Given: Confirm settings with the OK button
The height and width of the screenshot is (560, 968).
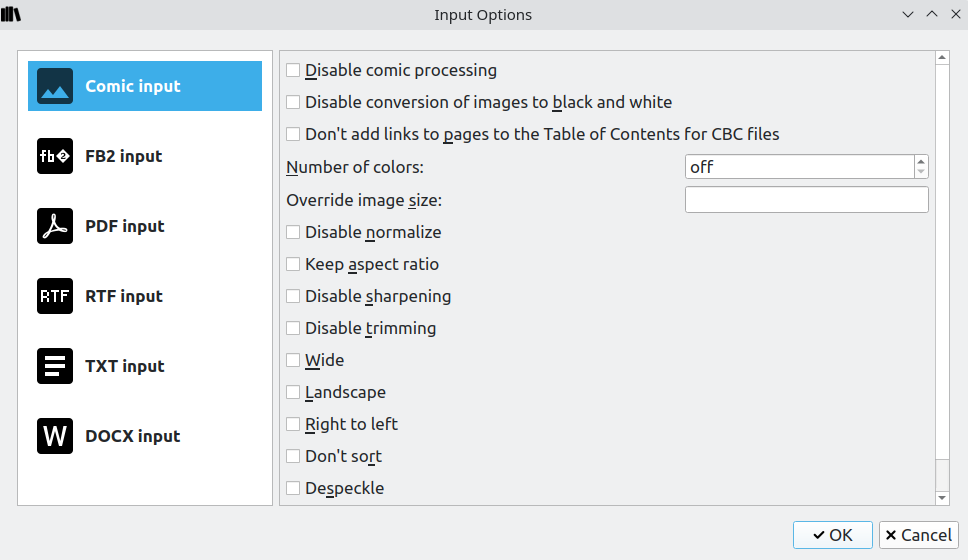Looking at the screenshot, I should 832,535.
